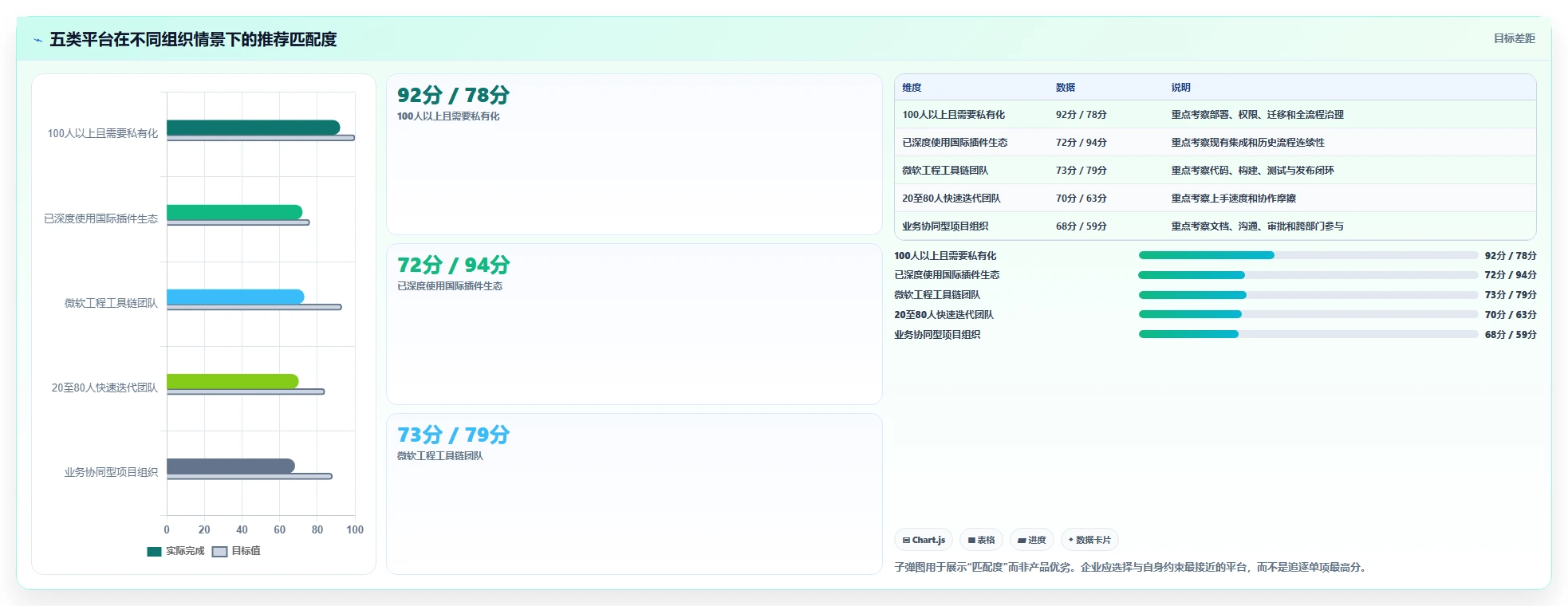This screenshot has width=1568, height=606.
Task: Click the 92分 / 78分 data card heading
Action: [x=453, y=95]
